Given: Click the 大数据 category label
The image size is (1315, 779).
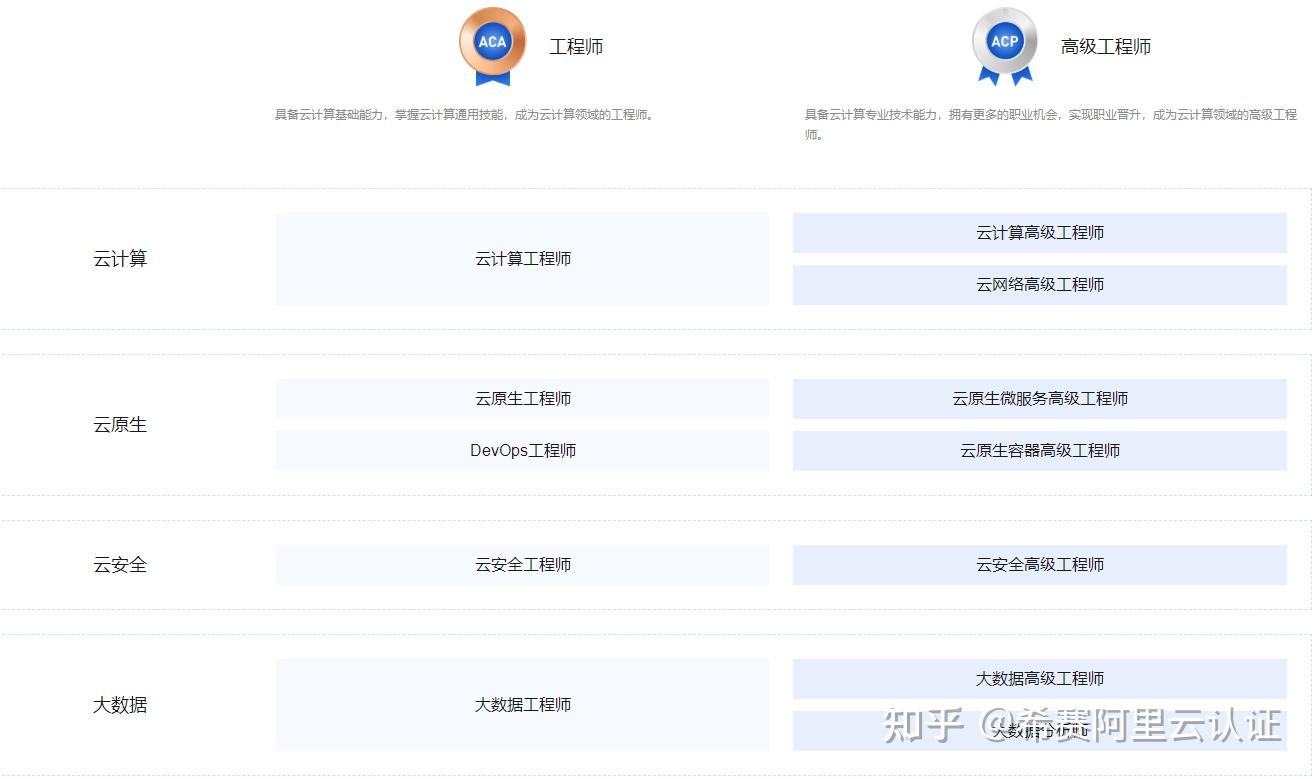Looking at the screenshot, I should 119,705.
